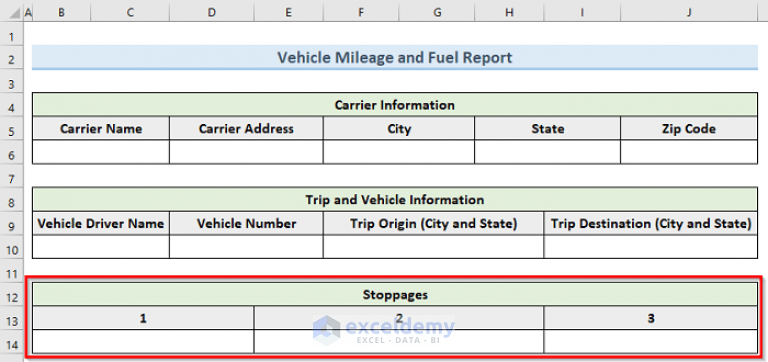Select the Zip Code header cell
This screenshot has width=768, height=362.
[689, 128]
